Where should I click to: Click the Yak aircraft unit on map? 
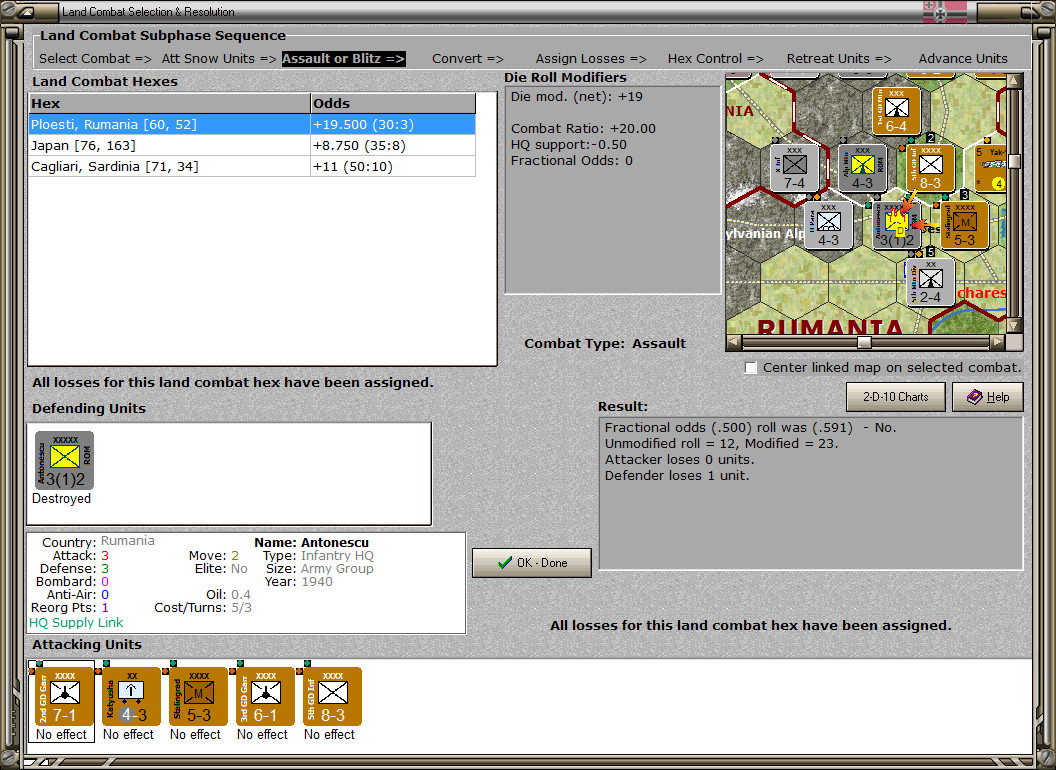click(x=990, y=168)
